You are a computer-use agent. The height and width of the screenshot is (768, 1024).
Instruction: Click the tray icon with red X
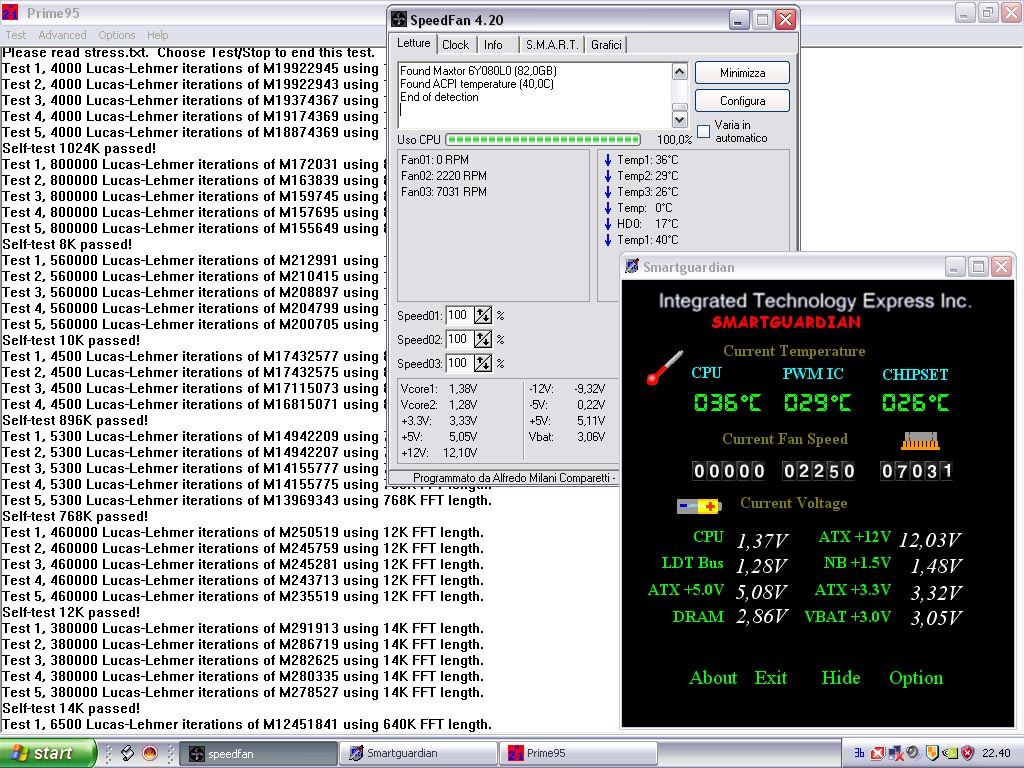tap(878, 753)
